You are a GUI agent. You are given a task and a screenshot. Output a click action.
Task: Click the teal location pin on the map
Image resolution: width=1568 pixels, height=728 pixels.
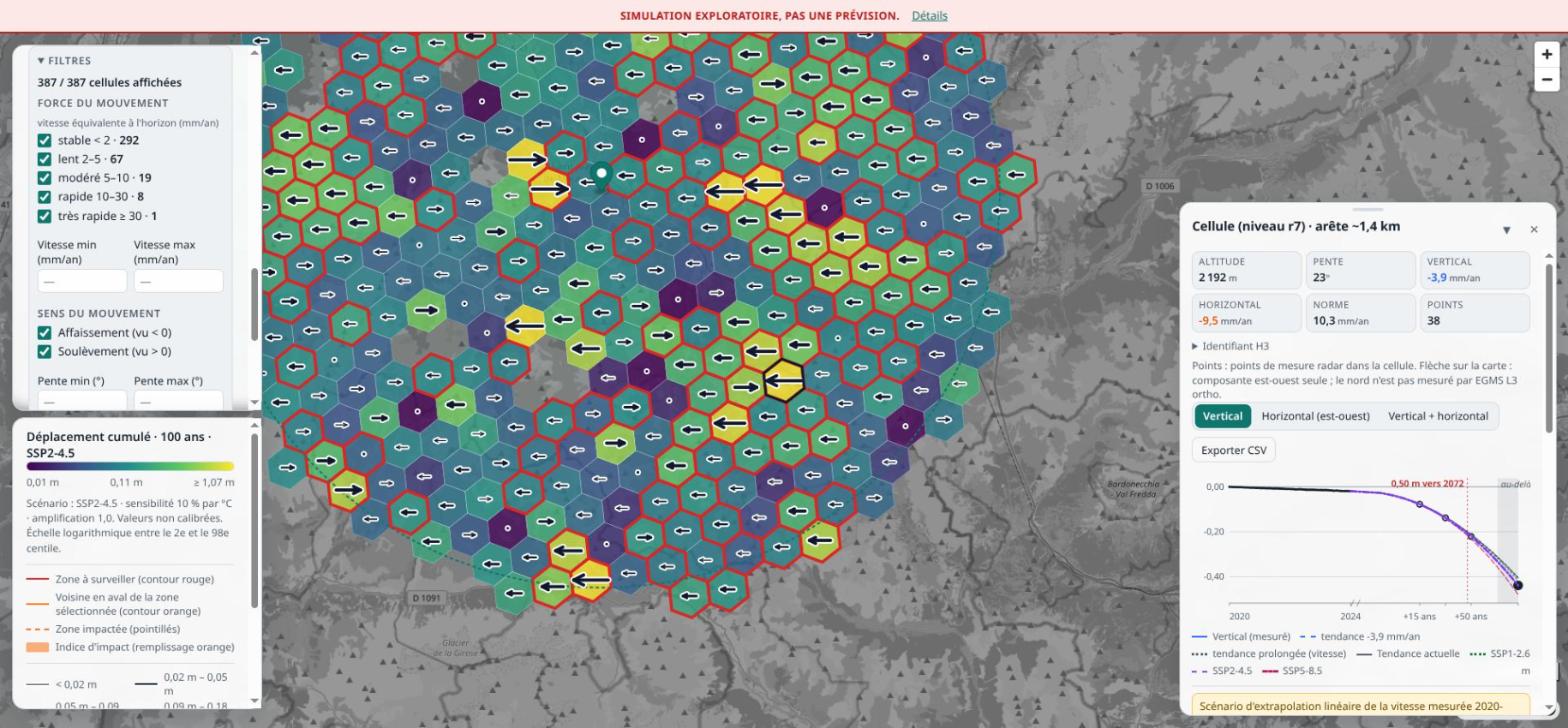601,176
